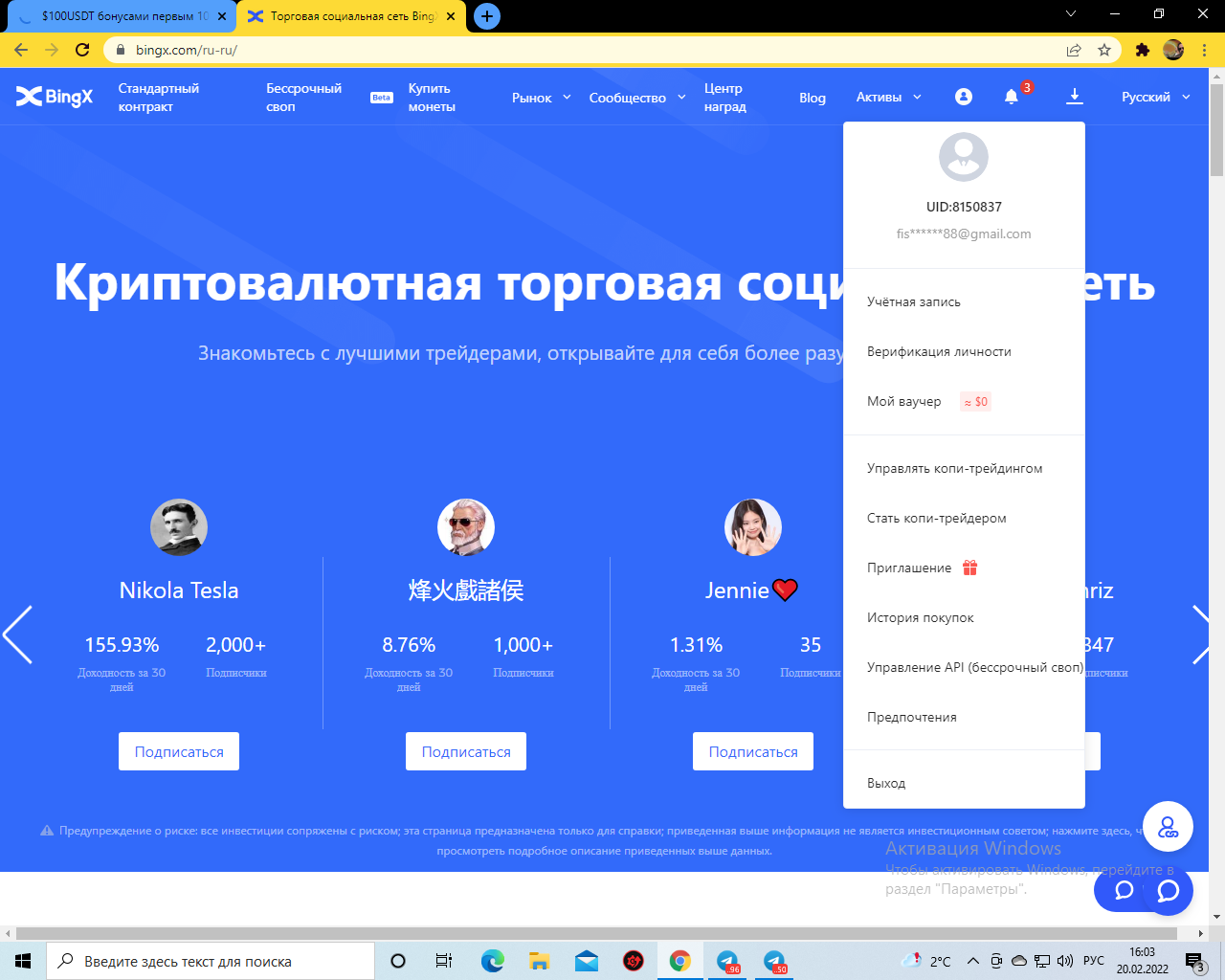Image resolution: width=1225 pixels, height=980 pixels.
Task: Open Windows action center notifications
Action: click(1194, 961)
